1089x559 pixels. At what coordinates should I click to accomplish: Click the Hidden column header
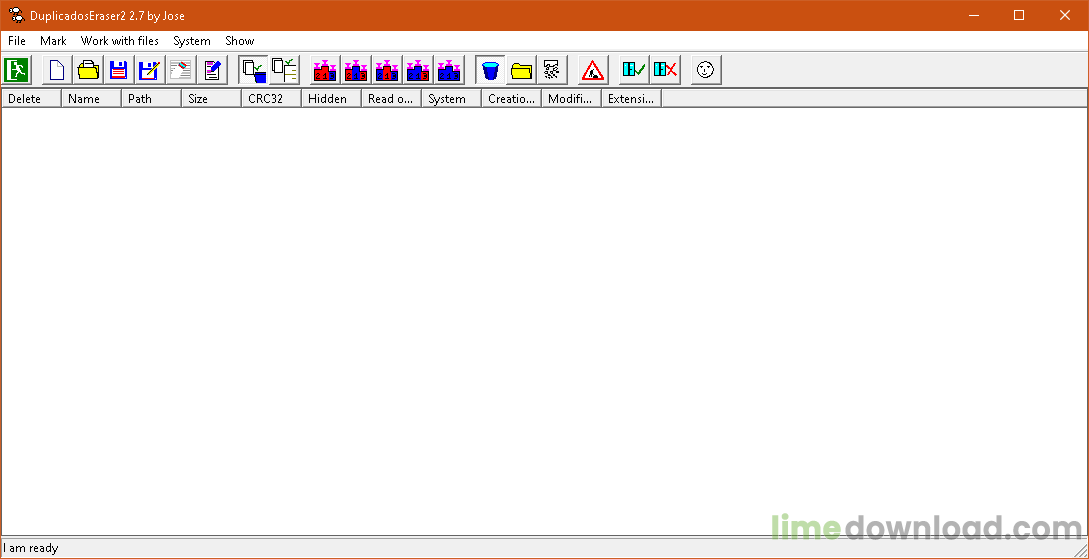click(331, 99)
